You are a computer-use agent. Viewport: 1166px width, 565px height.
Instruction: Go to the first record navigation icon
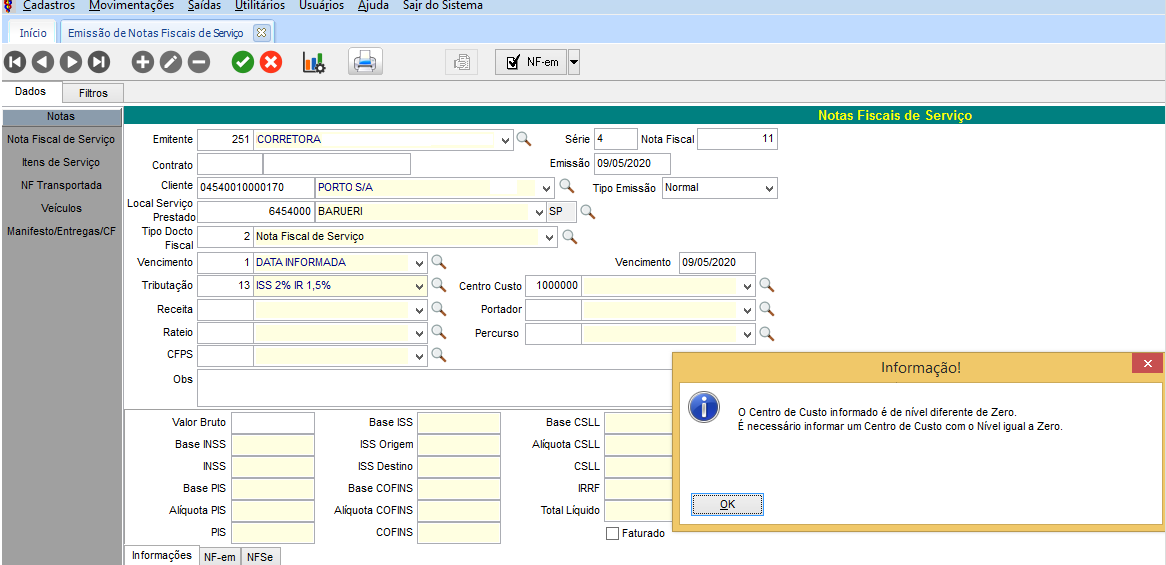coord(15,62)
